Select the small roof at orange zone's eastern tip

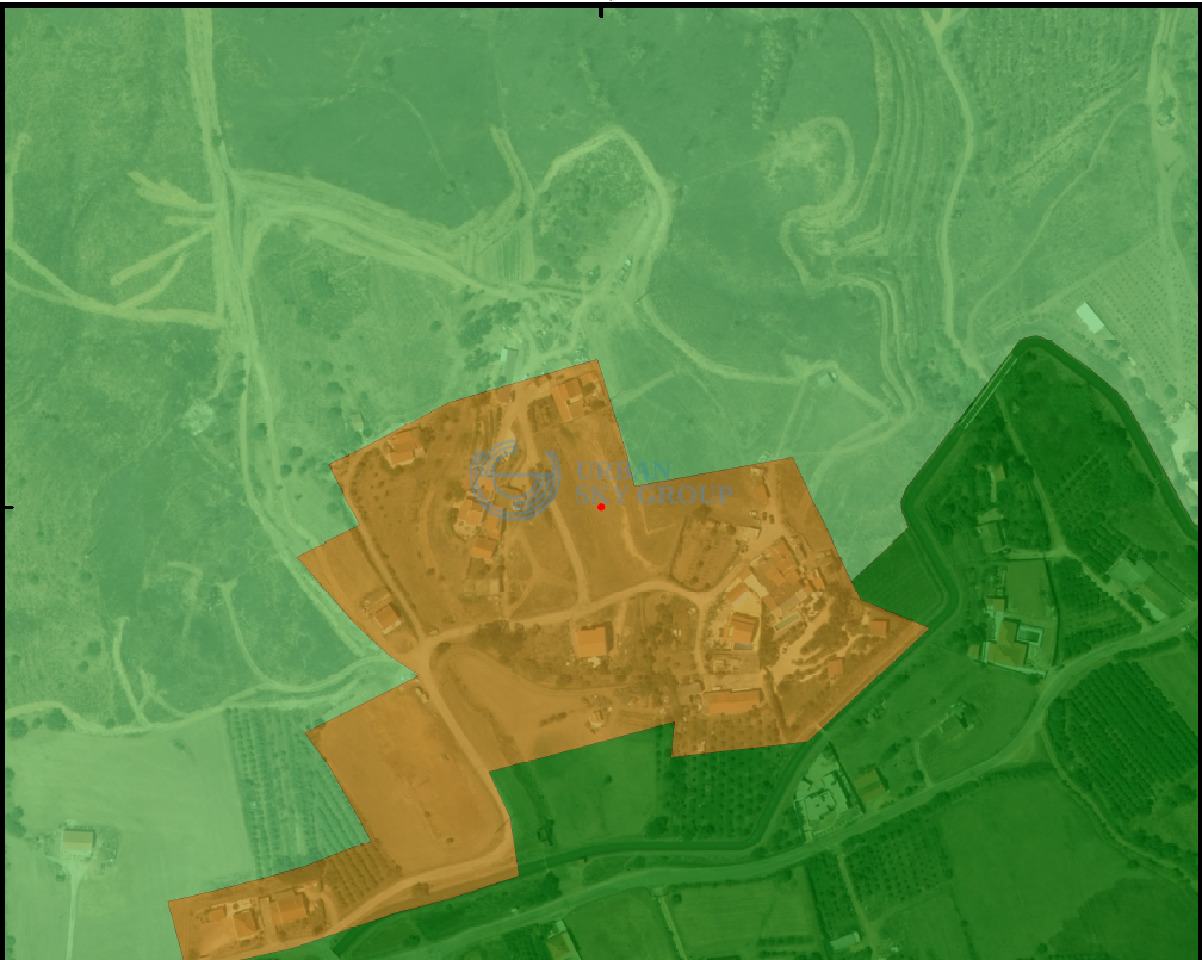coord(877,628)
